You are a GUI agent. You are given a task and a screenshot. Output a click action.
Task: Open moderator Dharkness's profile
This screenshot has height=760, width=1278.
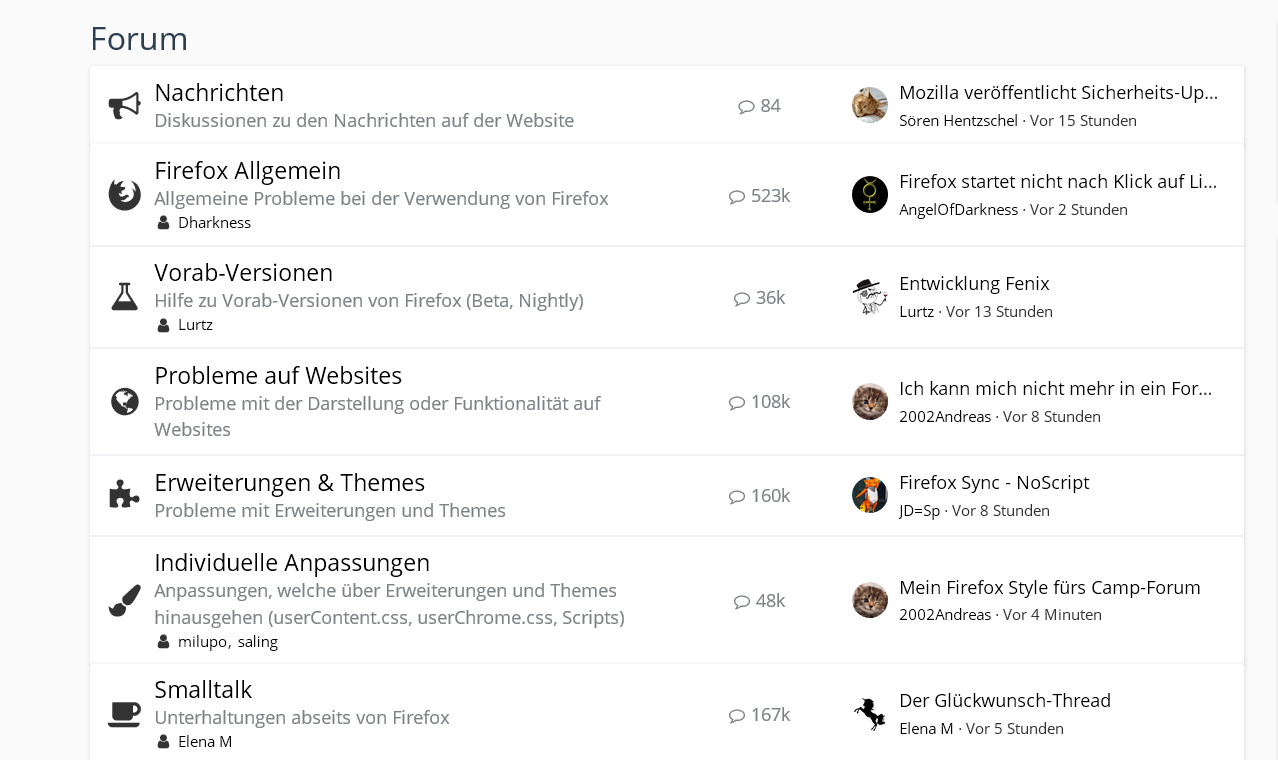[214, 223]
